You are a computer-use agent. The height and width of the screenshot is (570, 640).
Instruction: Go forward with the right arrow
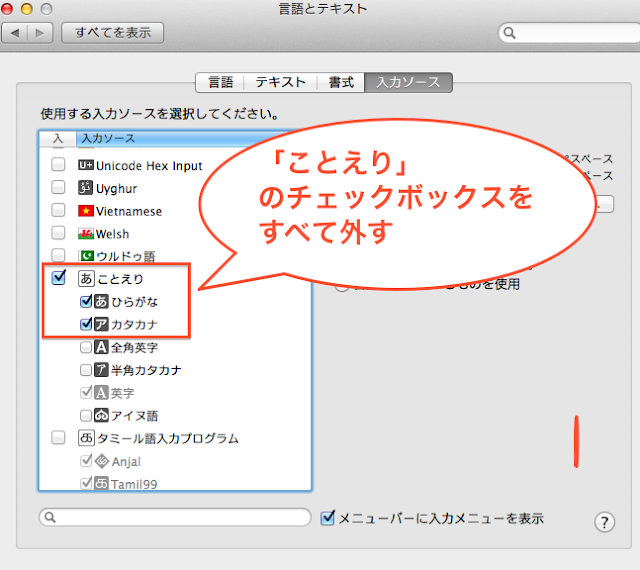coord(40,33)
